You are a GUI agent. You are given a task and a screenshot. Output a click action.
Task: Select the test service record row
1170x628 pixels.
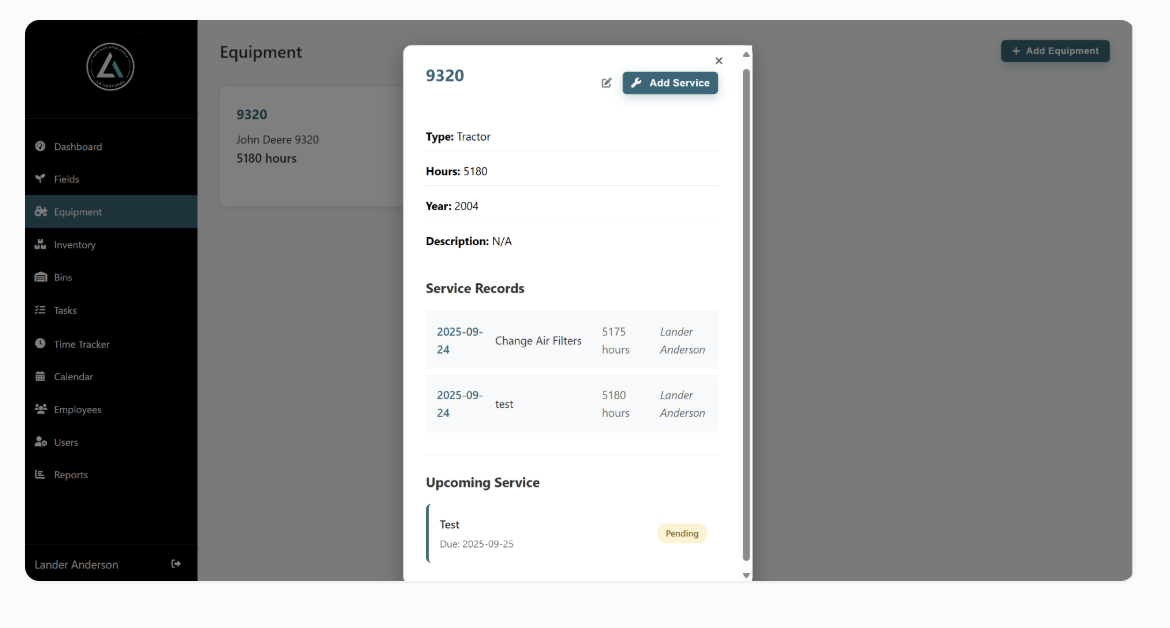point(571,404)
